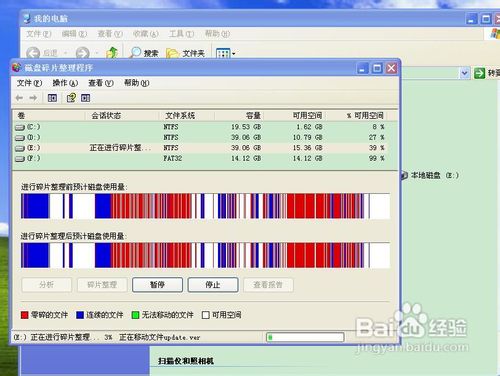This screenshot has width=500, height=376.
Task: Click the % 可用空间 column header
Action: point(356,116)
